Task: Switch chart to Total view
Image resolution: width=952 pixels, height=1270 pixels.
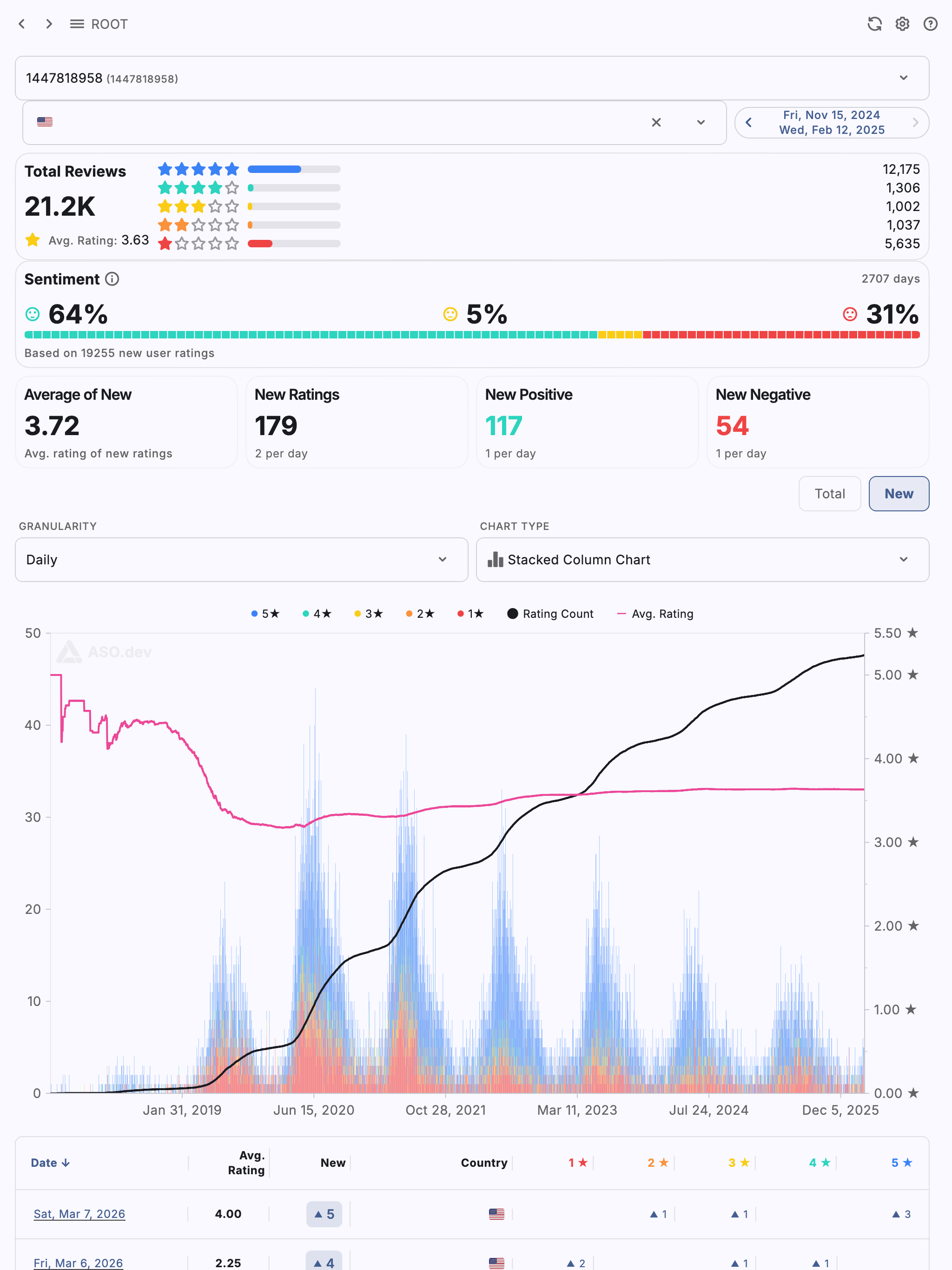Action: coord(830,494)
